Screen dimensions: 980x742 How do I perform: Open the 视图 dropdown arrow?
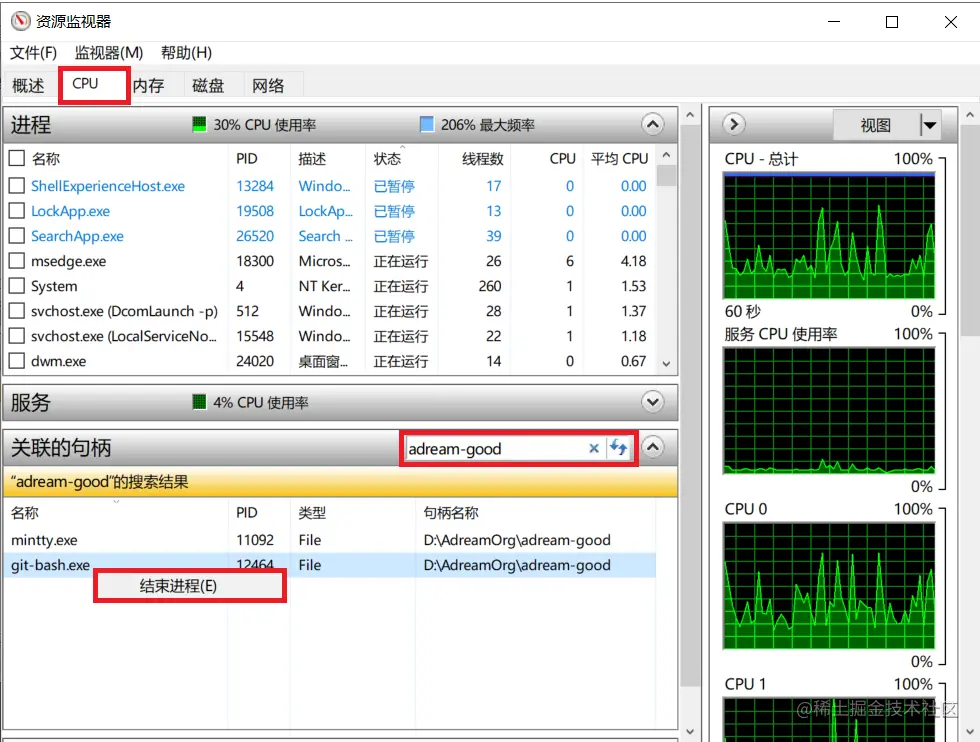pyautogui.click(x=928, y=124)
